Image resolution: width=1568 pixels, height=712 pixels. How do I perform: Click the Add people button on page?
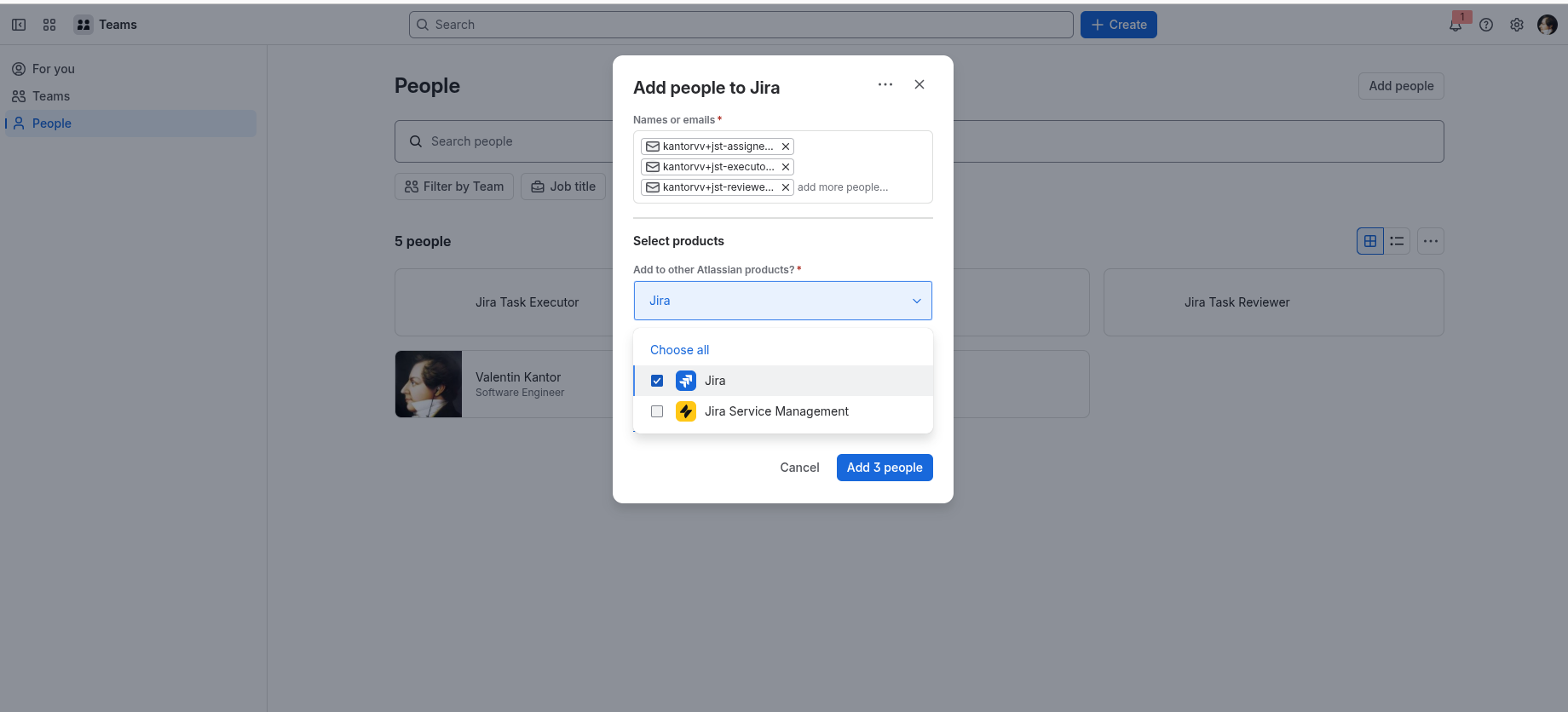(1401, 86)
